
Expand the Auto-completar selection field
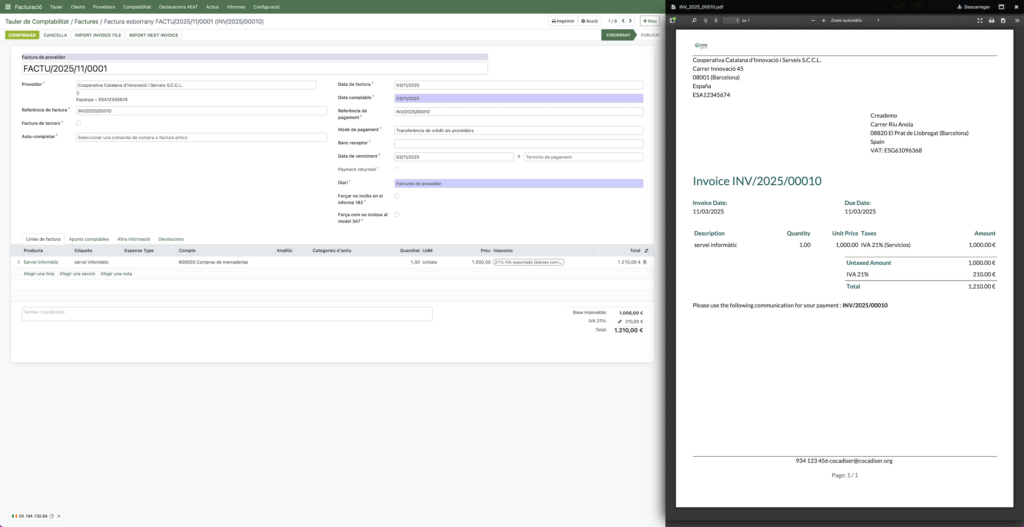point(201,137)
